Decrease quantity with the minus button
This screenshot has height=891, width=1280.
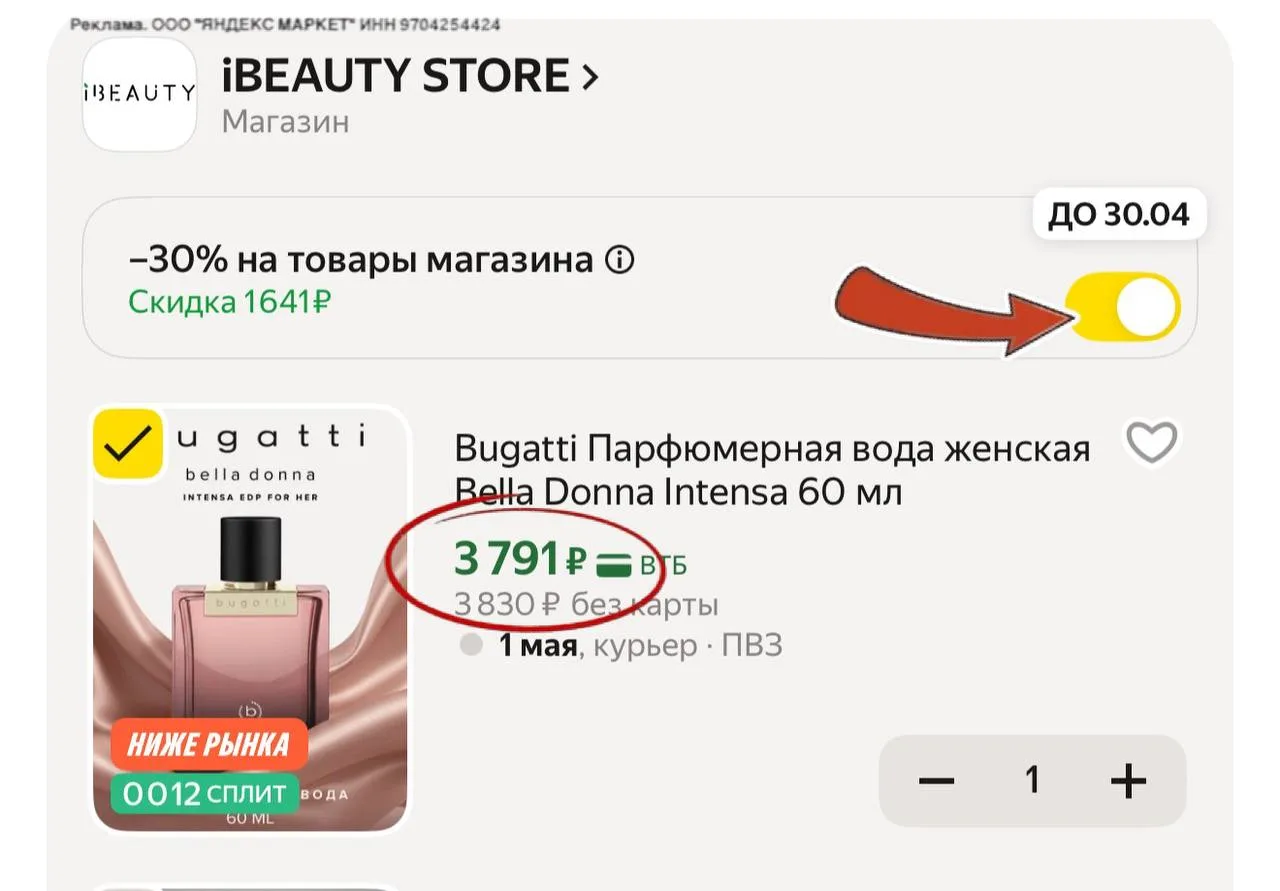(x=936, y=780)
